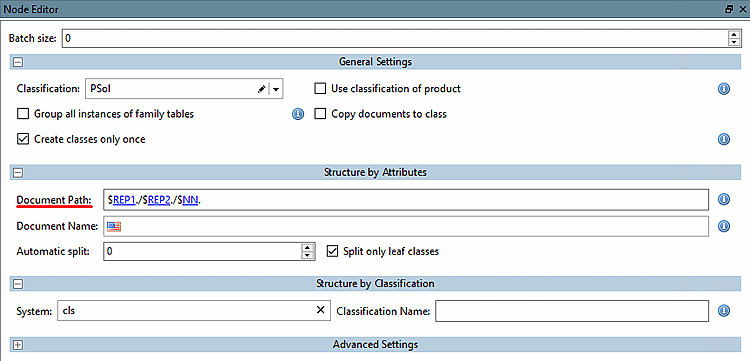Click the empty Classification Name field
The width and height of the screenshot is (750, 361).
[572, 311]
